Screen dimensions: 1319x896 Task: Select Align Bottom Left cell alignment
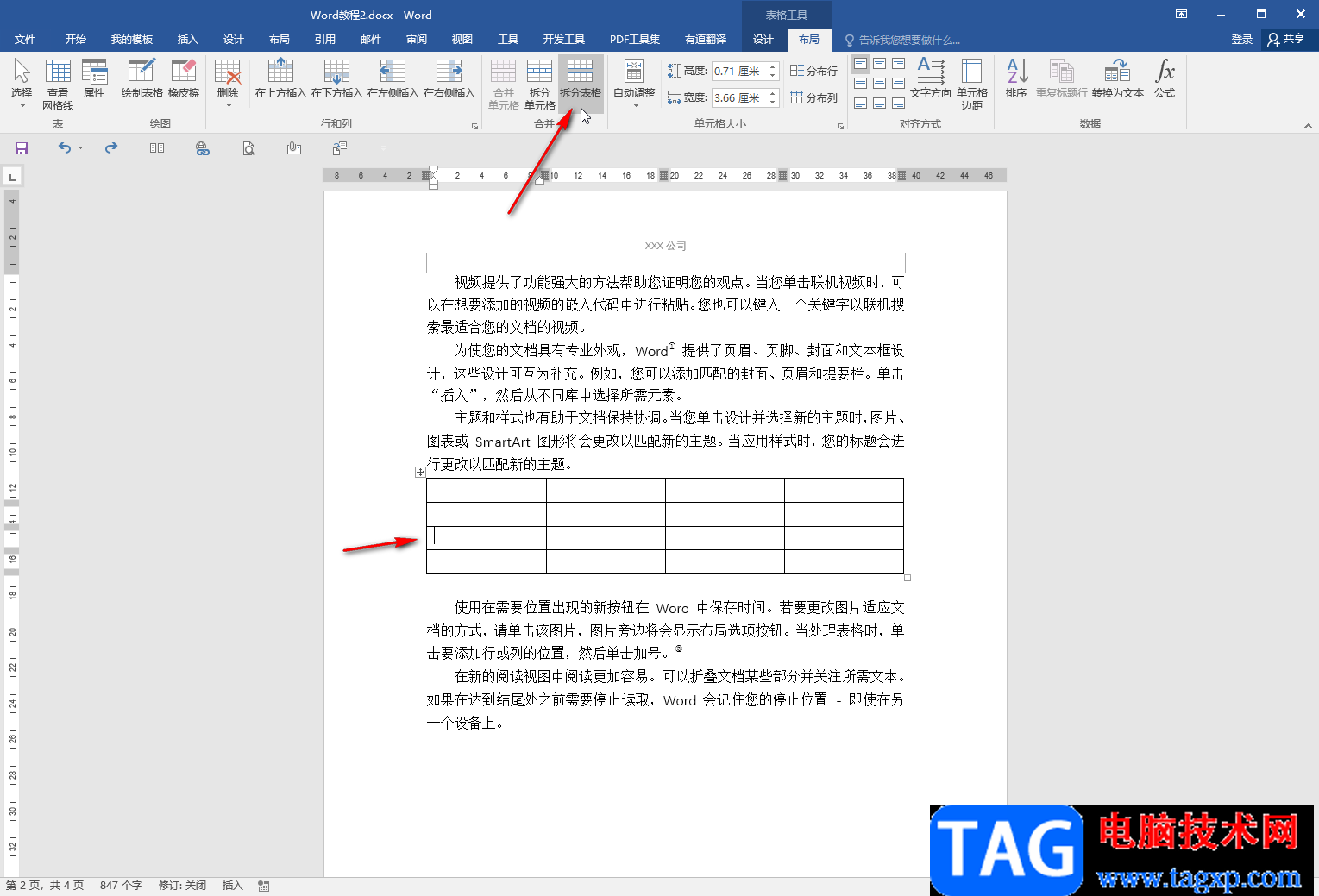[860, 103]
